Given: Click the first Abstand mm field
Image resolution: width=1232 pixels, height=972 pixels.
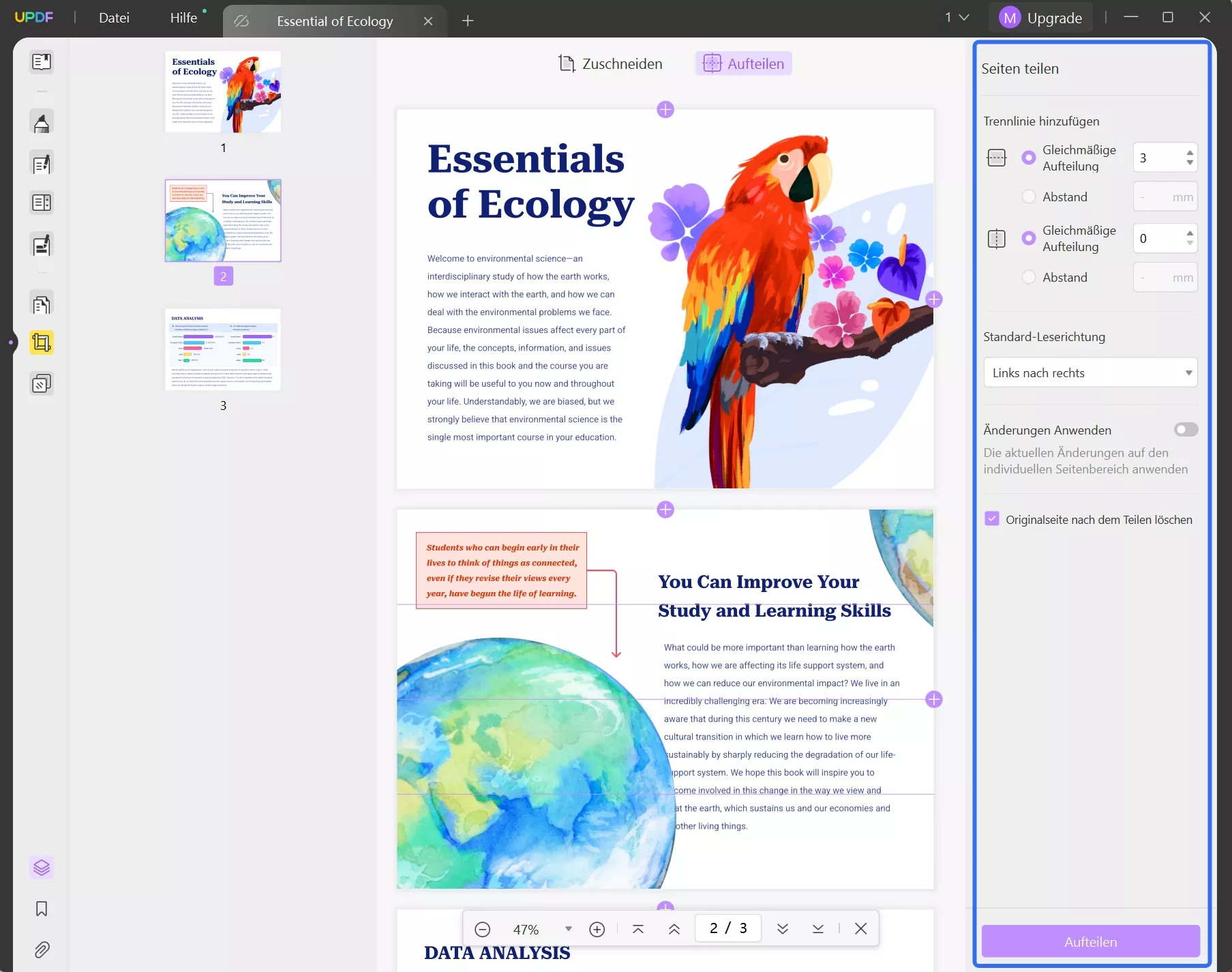Looking at the screenshot, I should coord(1165,196).
